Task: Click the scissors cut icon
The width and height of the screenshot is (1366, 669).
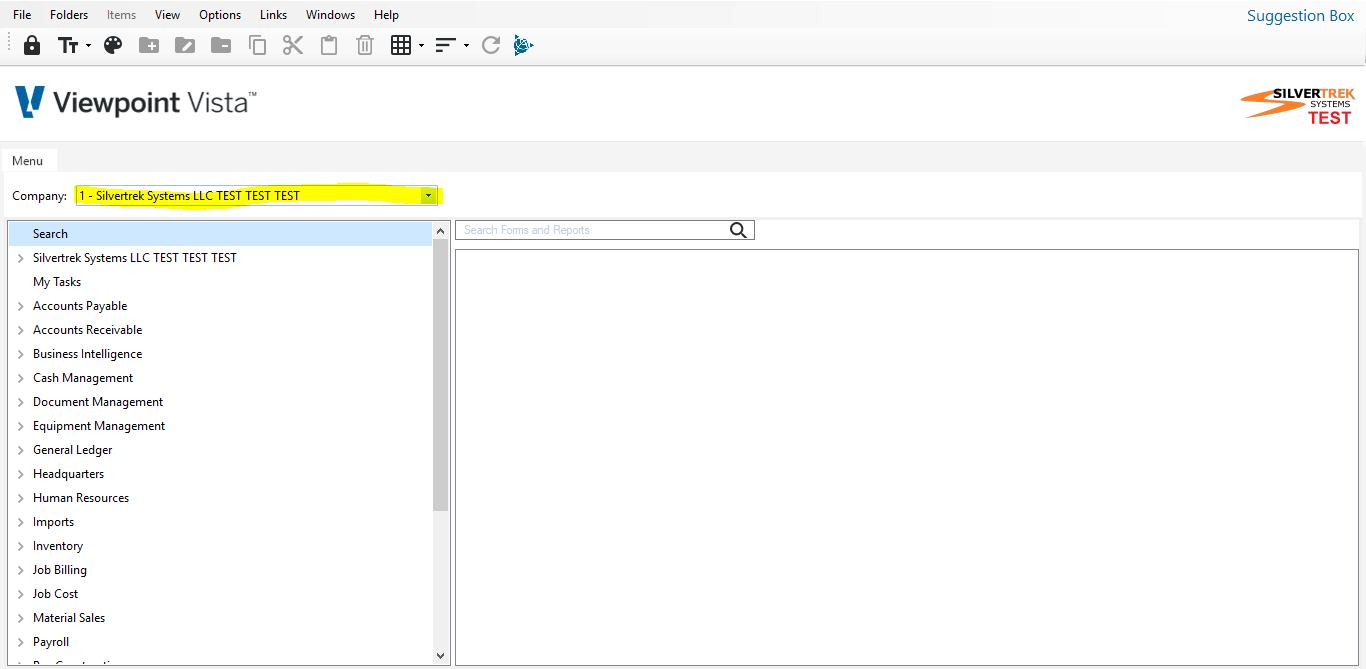Action: click(x=293, y=45)
